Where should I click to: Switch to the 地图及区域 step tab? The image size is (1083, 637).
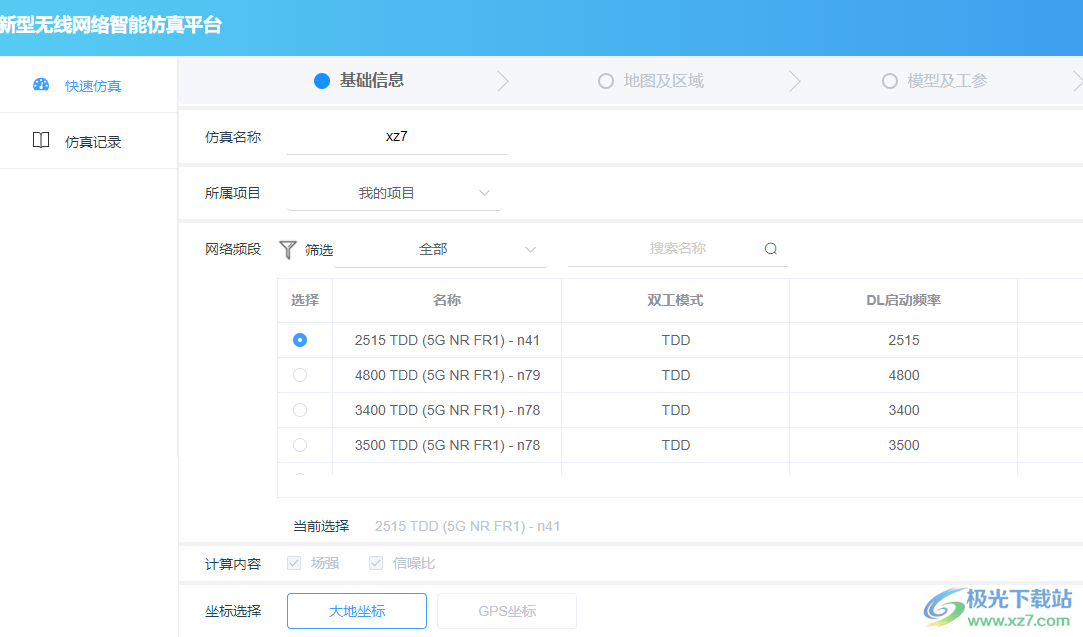click(665, 80)
